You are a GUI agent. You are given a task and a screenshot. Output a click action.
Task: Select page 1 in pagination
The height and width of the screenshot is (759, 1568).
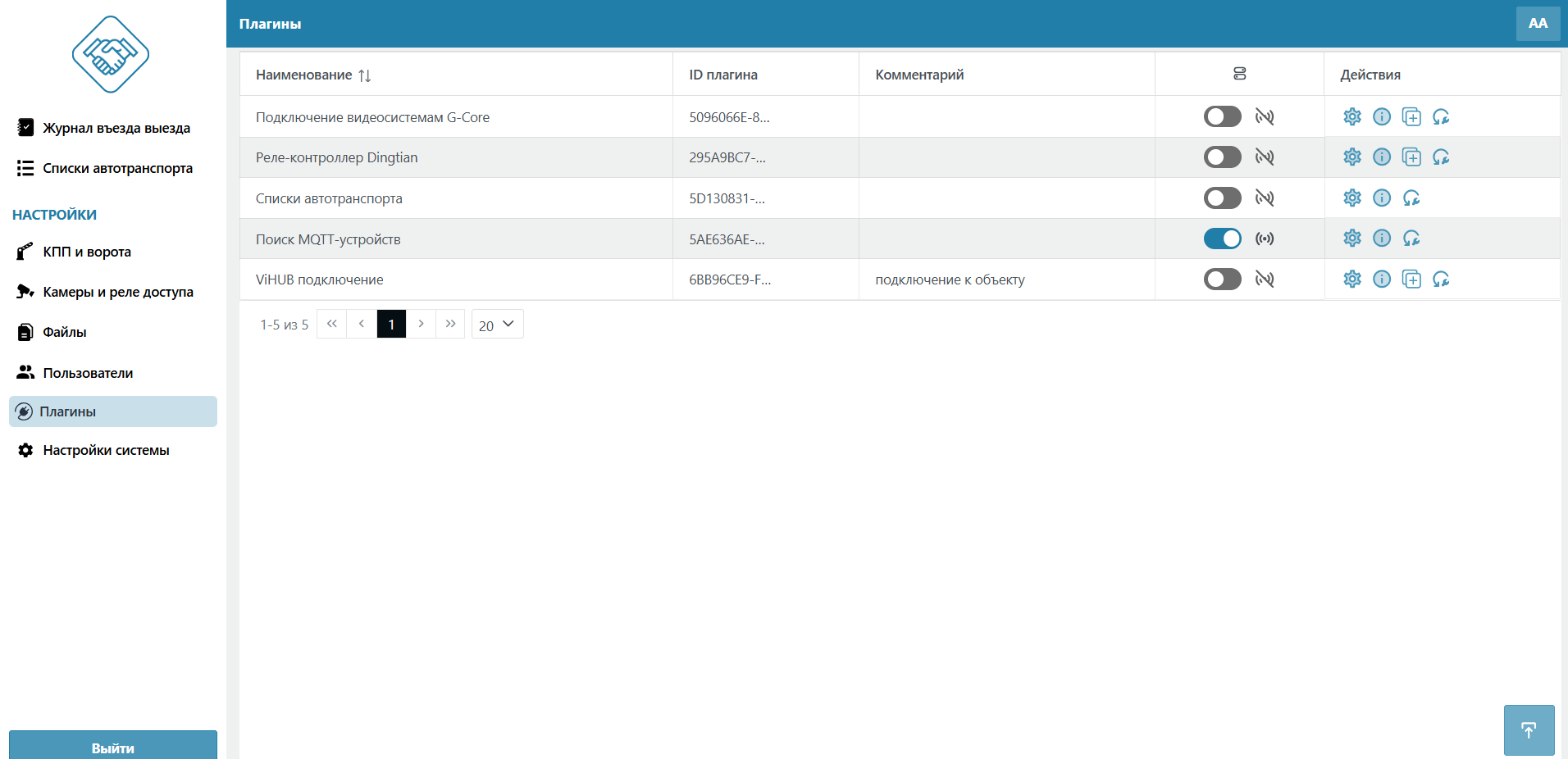pos(391,325)
